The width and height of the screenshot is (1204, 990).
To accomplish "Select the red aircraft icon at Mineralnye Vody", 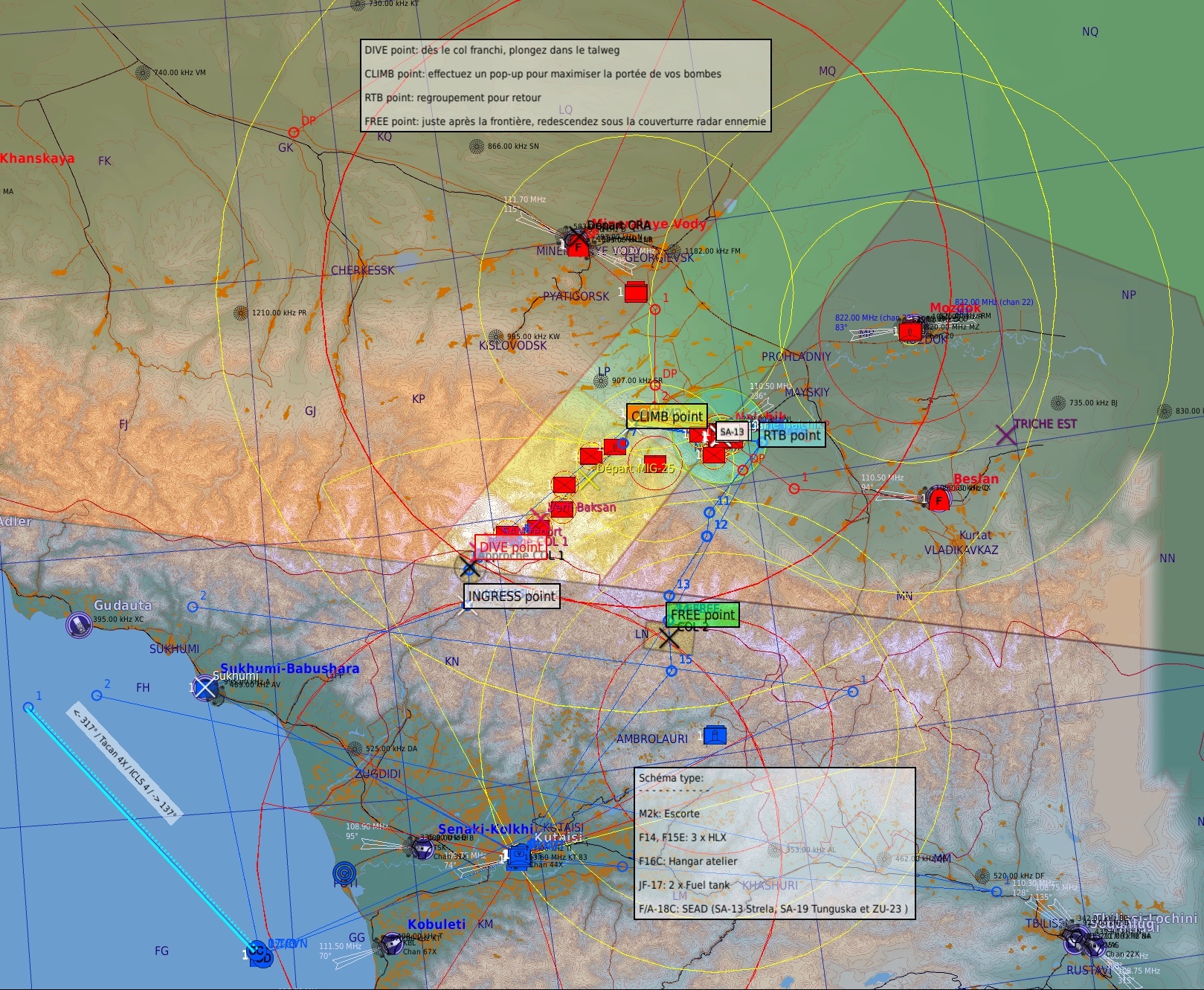I will coord(578,245).
